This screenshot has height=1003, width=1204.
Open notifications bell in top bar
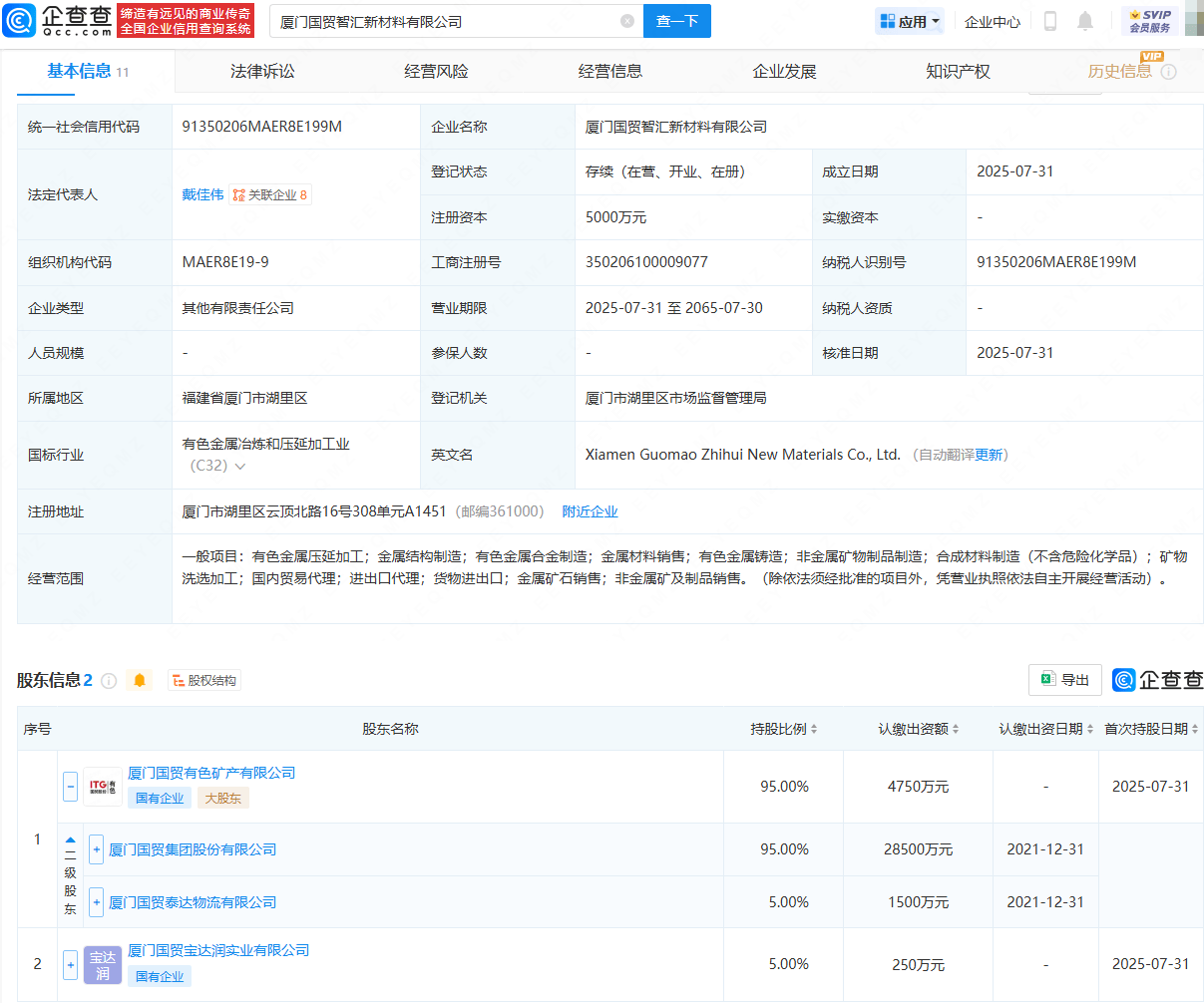tap(1085, 21)
